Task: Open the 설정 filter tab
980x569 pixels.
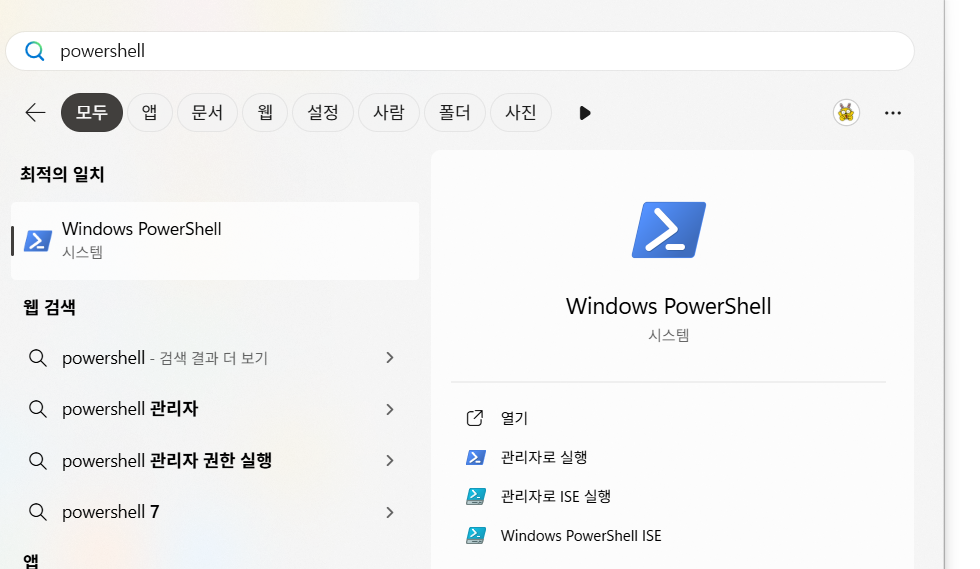Action: [323, 113]
